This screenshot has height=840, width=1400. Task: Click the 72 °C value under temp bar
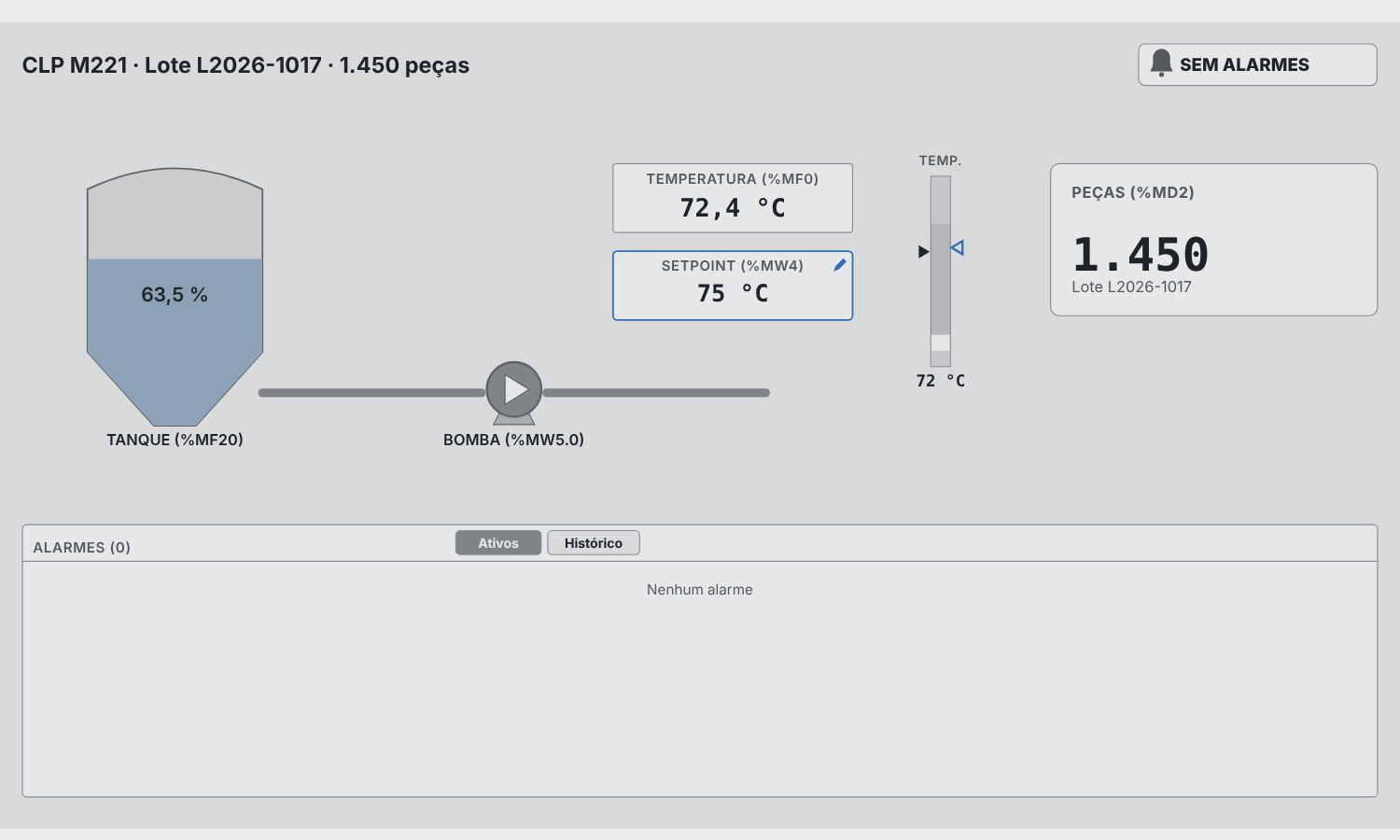tap(941, 381)
